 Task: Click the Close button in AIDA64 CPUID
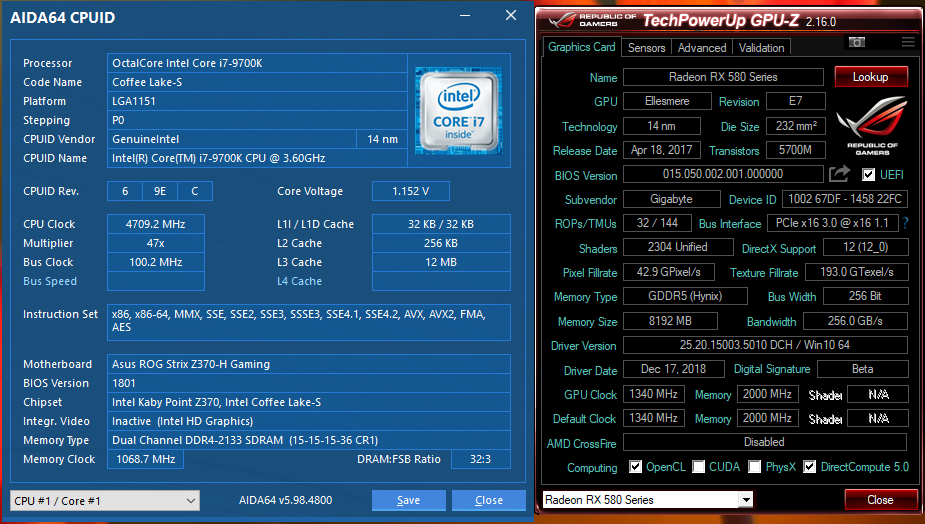coord(489,500)
